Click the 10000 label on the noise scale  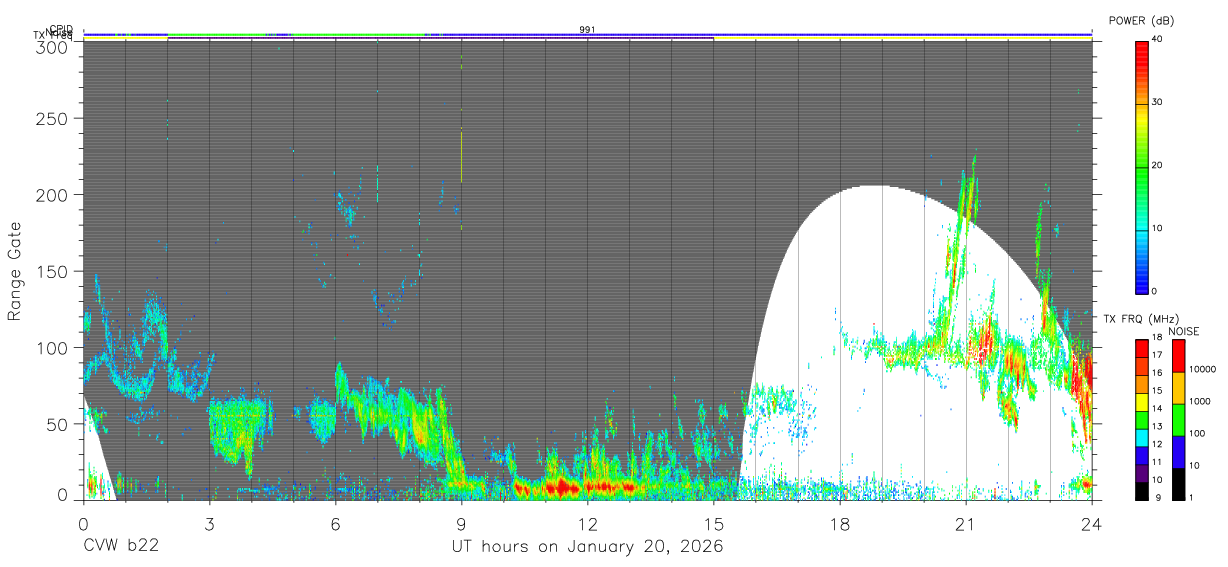pos(1204,369)
